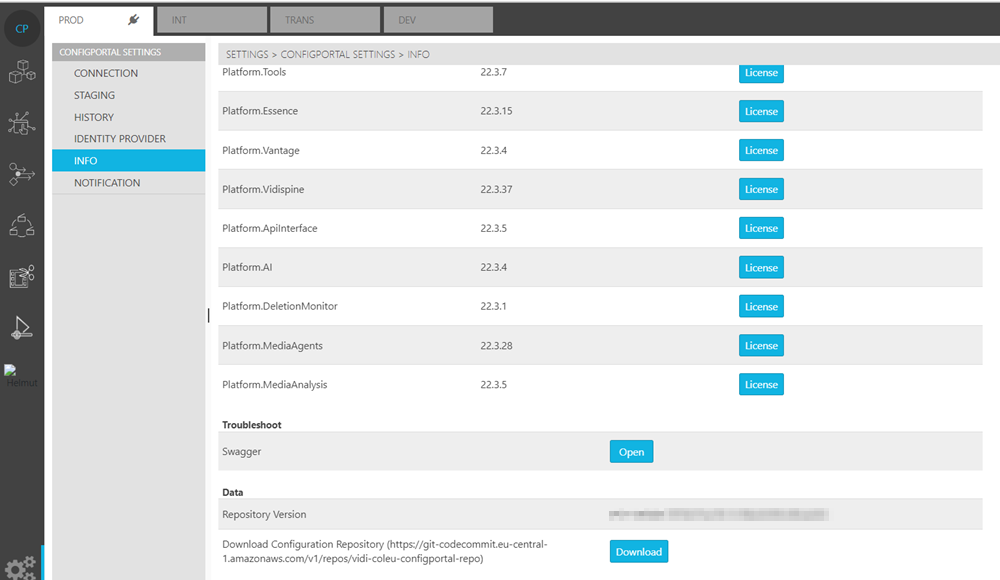Select the DEV environment tab
The width and height of the screenshot is (1000, 580).
[439, 20]
